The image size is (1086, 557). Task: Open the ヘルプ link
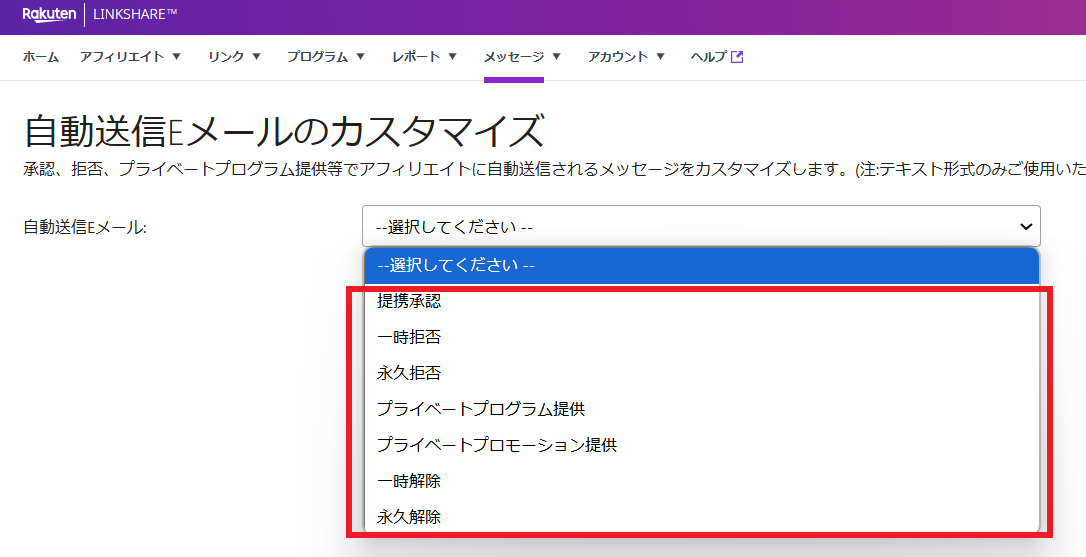click(x=709, y=57)
